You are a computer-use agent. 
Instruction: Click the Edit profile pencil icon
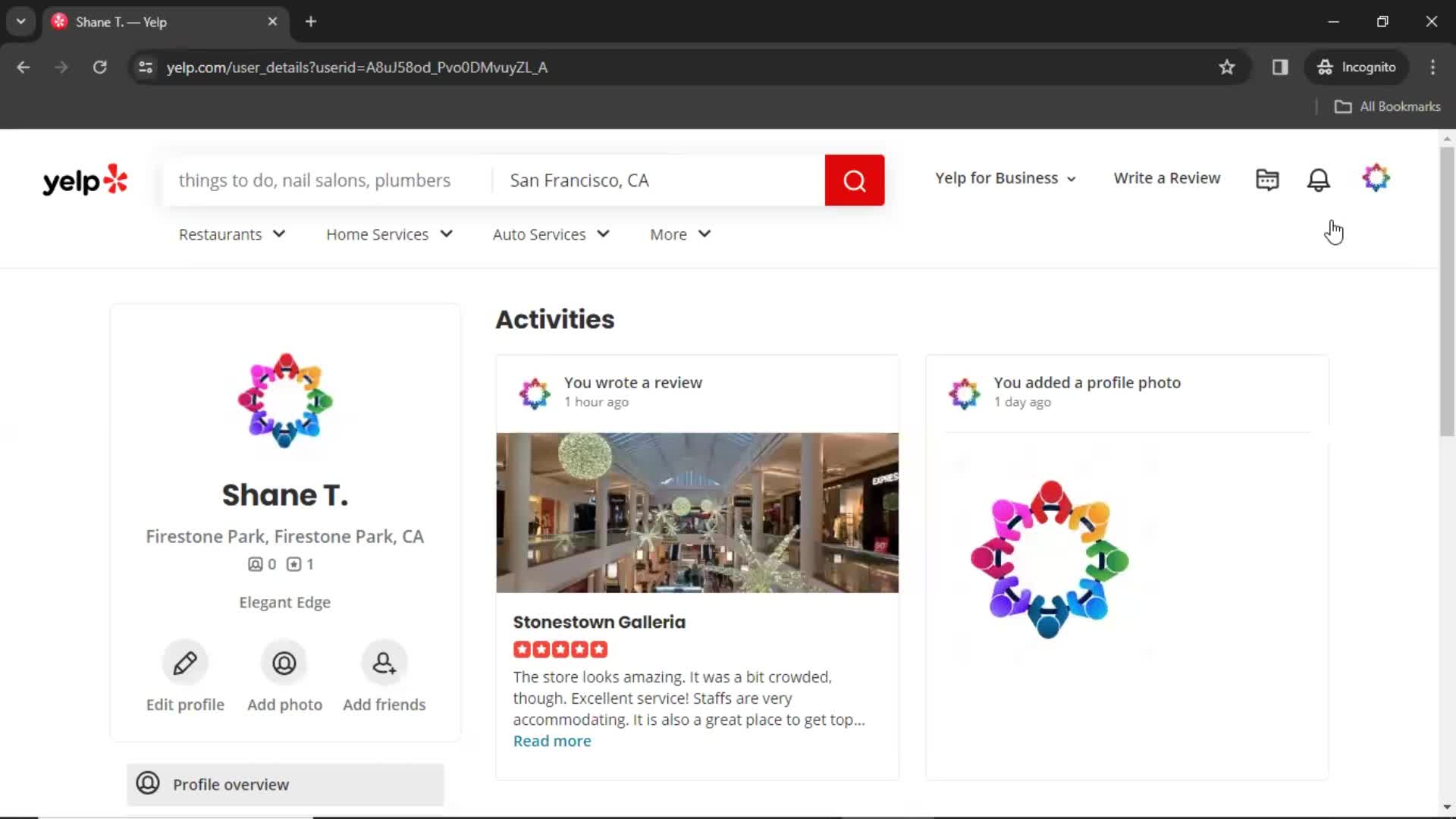click(x=185, y=662)
